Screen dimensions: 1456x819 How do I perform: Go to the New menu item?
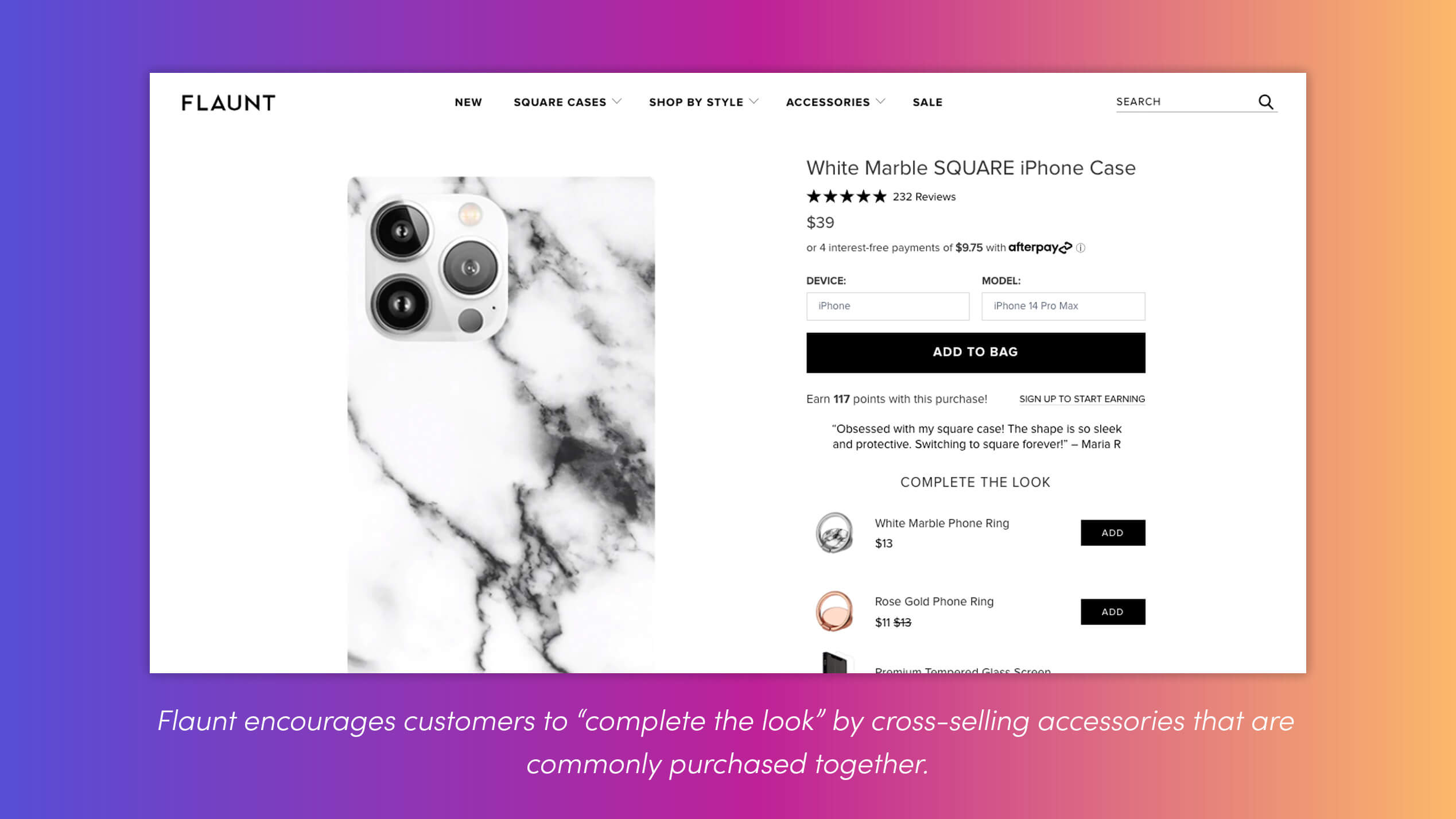[468, 102]
